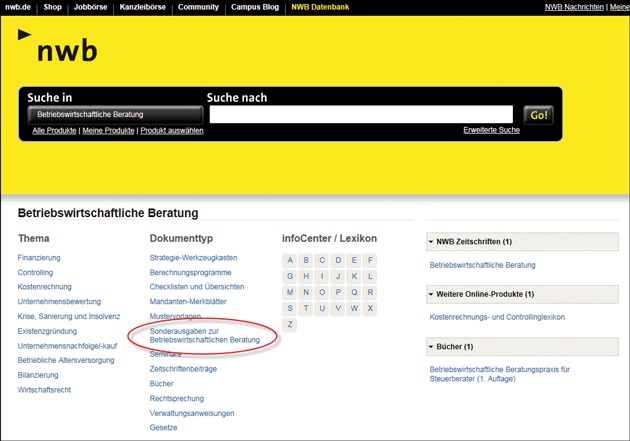Select letter S in the Lexikon
Screen dimensions: 630x441
[x=290, y=308]
